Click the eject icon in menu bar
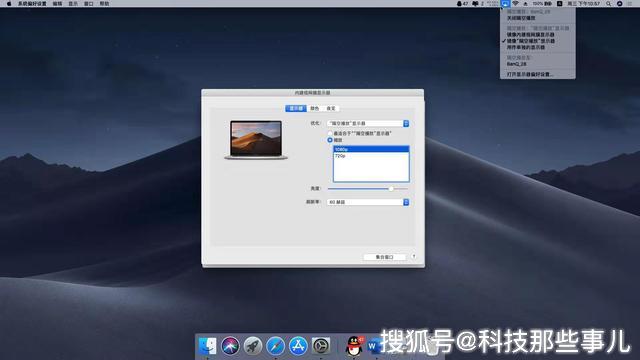The height and width of the screenshot is (360, 640). click(525, 3)
